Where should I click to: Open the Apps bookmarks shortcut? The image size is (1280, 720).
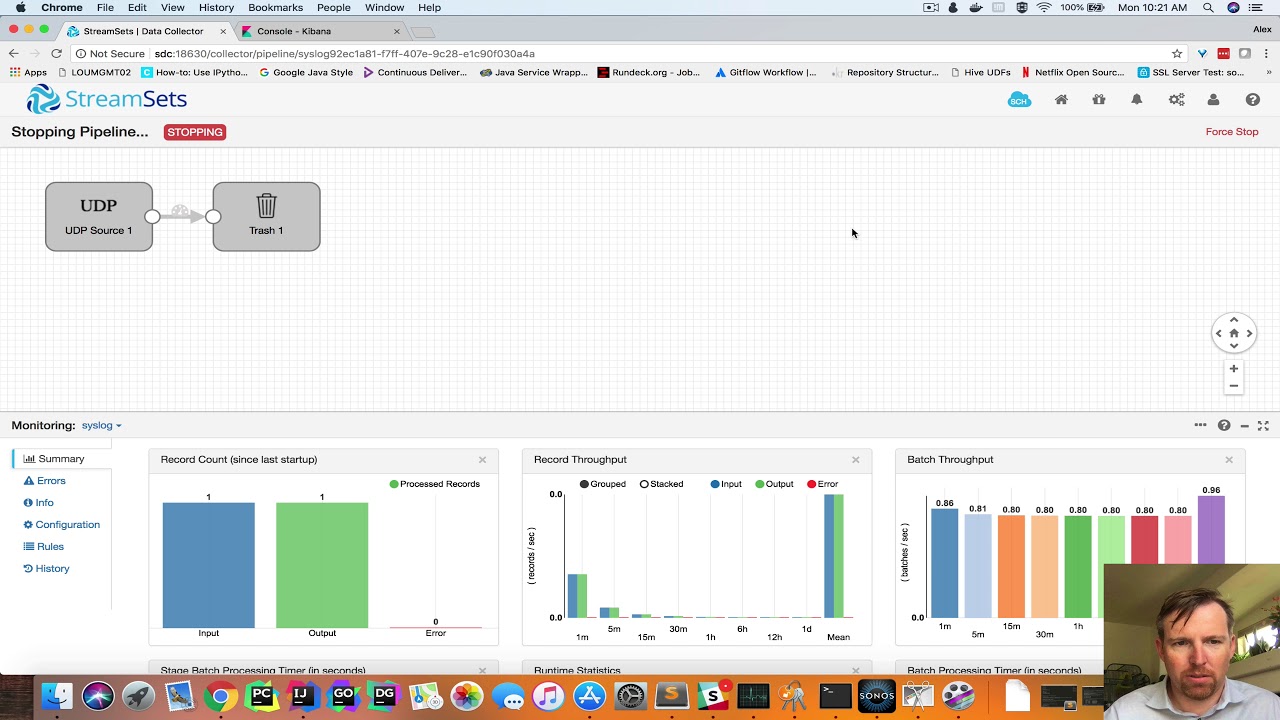[x=28, y=72]
